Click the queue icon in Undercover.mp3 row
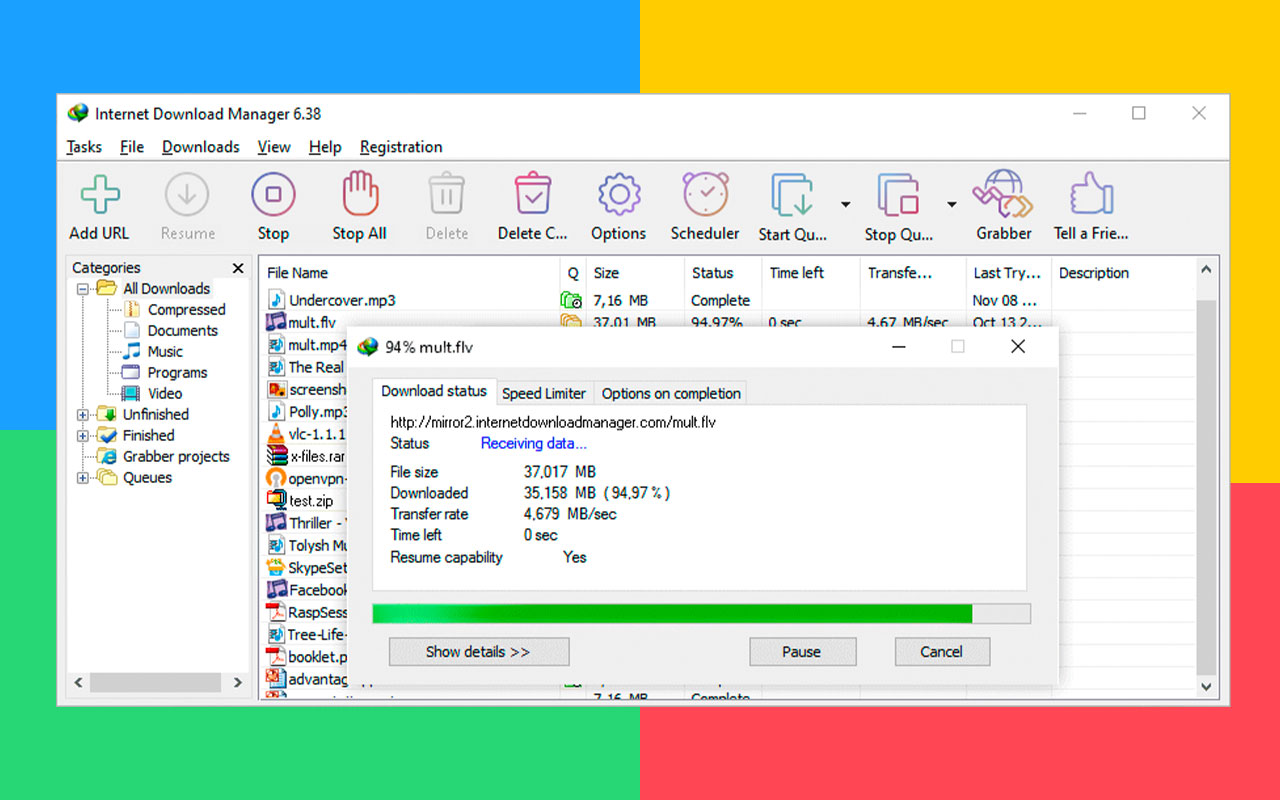The height and width of the screenshot is (800, 1280). 571,300
